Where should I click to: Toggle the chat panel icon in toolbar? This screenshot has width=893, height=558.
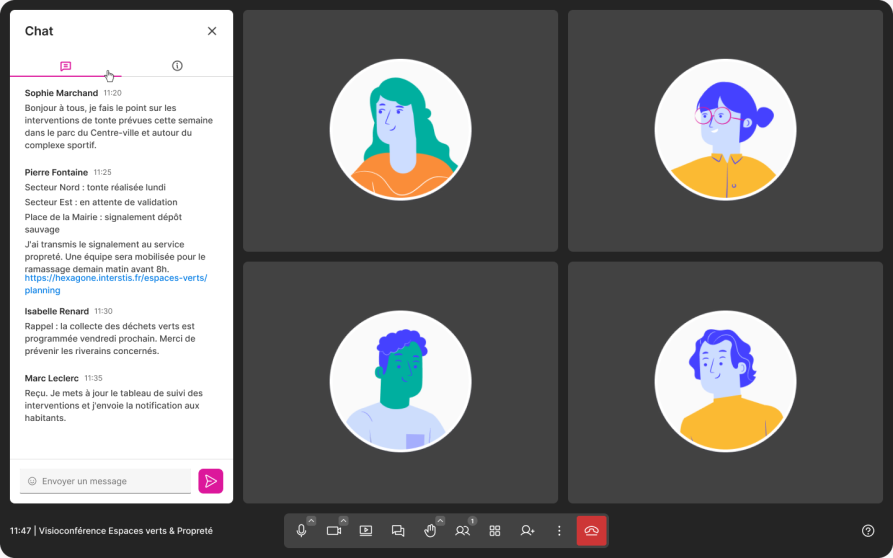click(398, 531)
